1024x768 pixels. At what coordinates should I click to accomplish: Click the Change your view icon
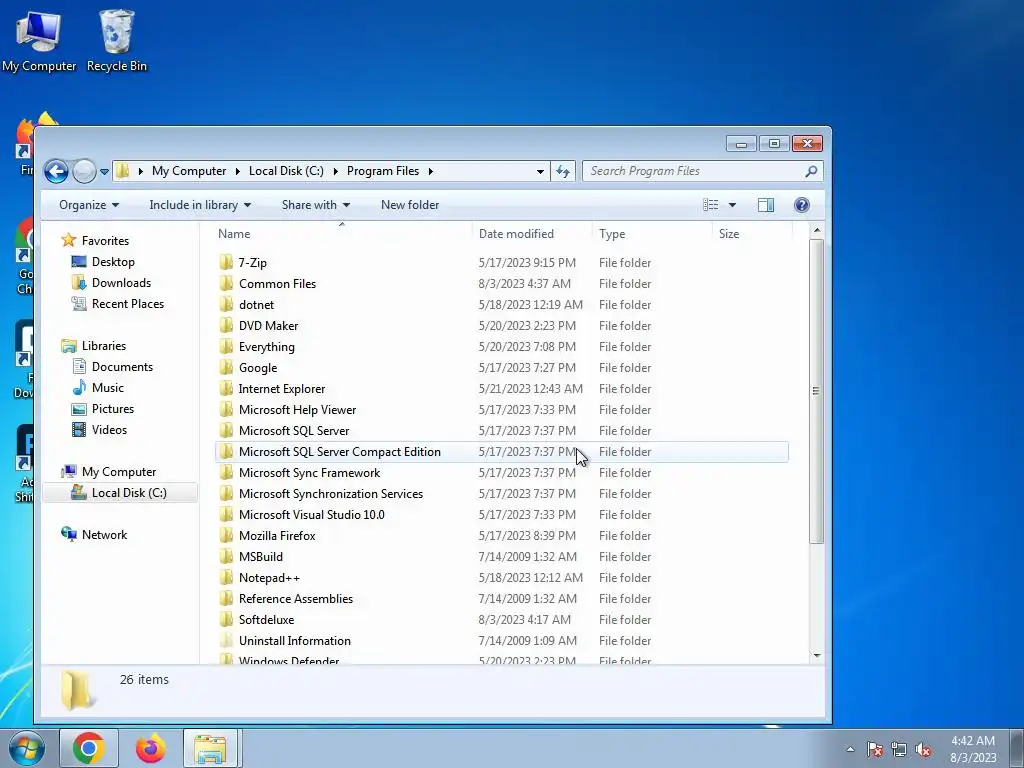(711, 205)
